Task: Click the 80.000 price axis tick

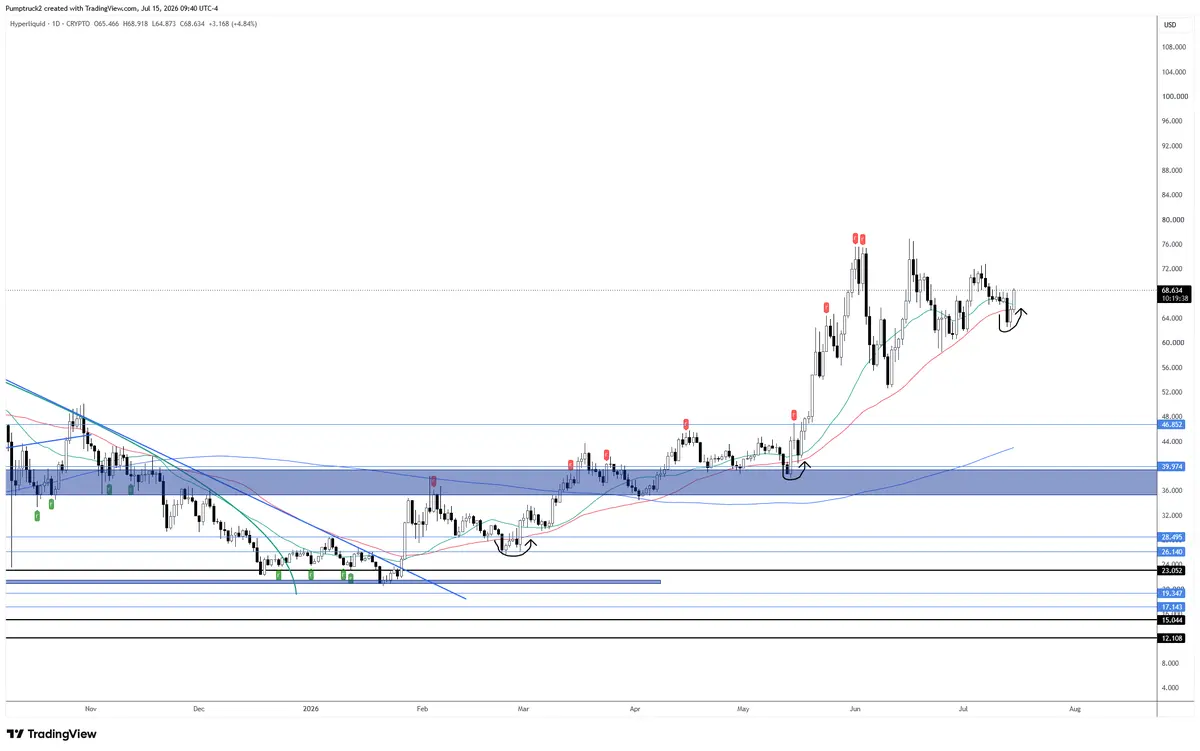Action: coord(1173,220)
